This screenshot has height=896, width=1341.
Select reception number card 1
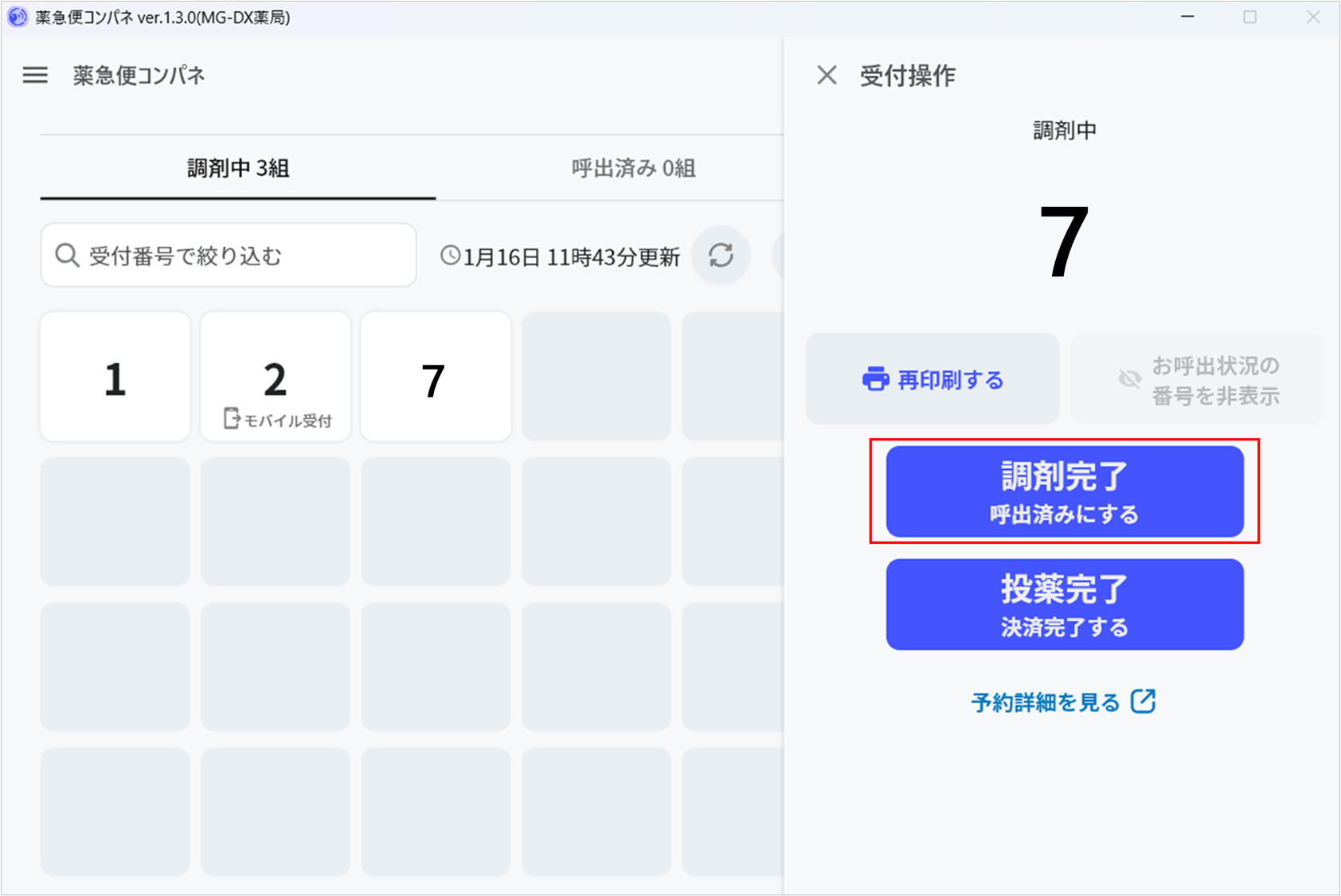point(115,377)
